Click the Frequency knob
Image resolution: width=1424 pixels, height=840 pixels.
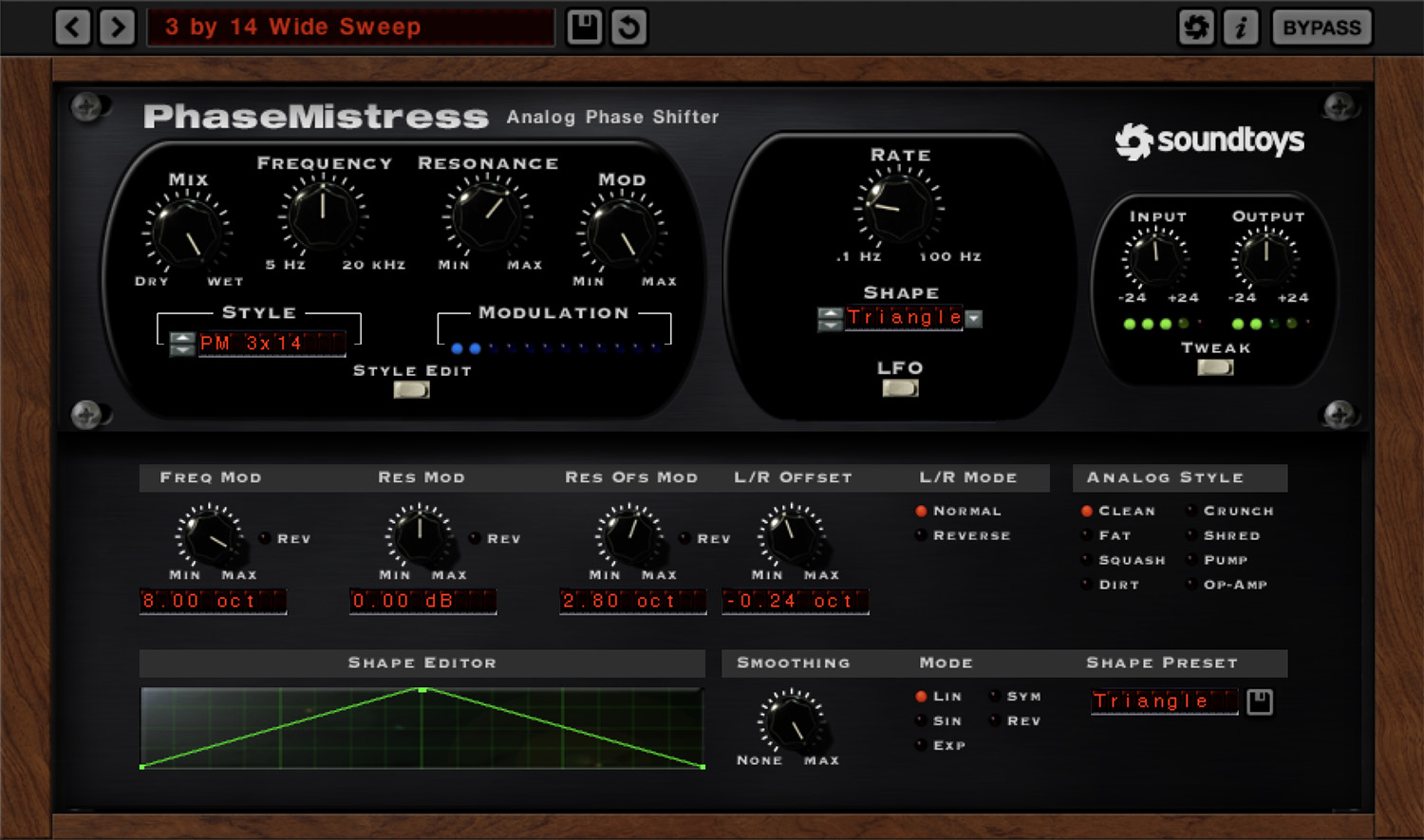322,215
